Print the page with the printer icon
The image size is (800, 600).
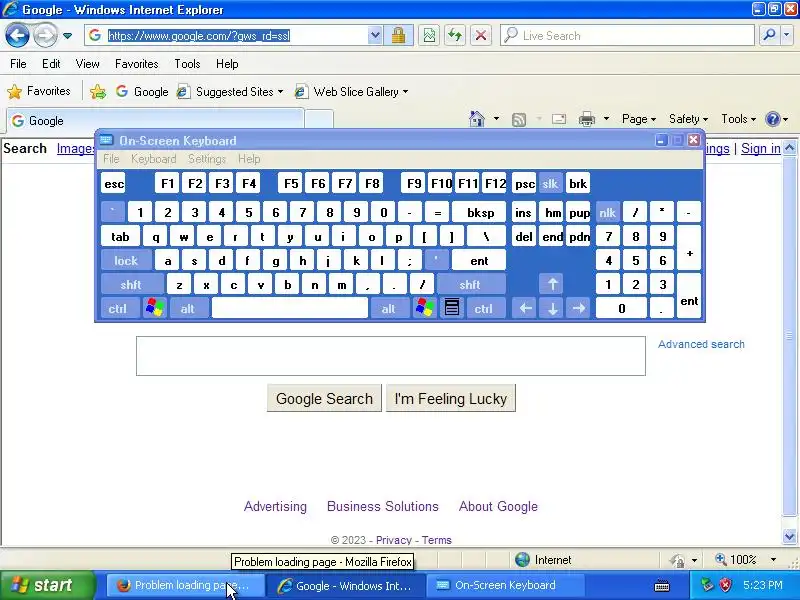pos(587,119)
